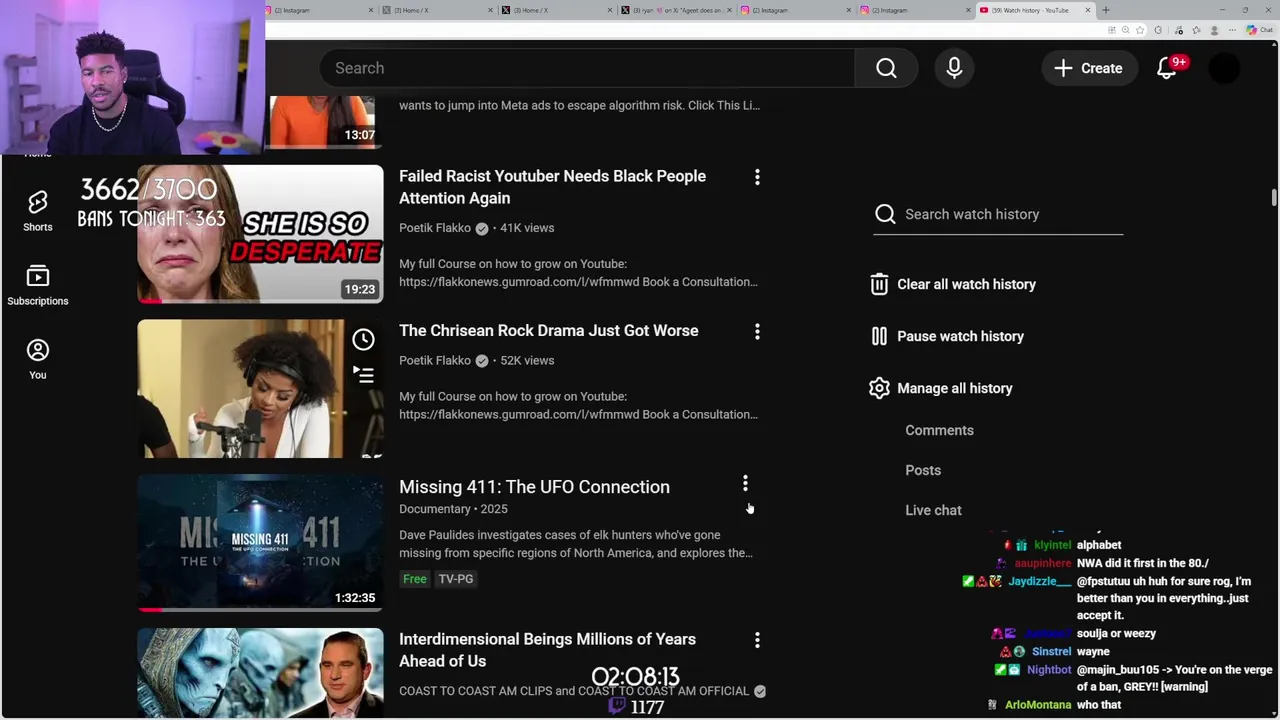Close the Watch history YouTube tab
Viewport: 1280px width, 720px height.
pos(1088,10)
